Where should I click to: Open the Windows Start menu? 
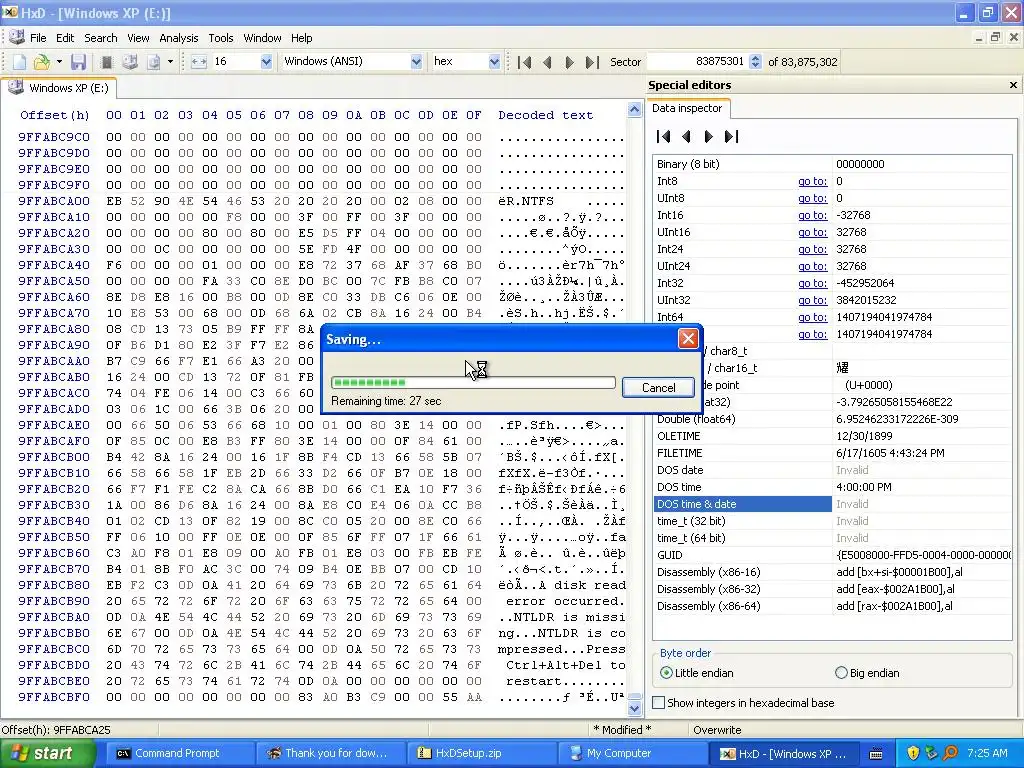[47, 754]
